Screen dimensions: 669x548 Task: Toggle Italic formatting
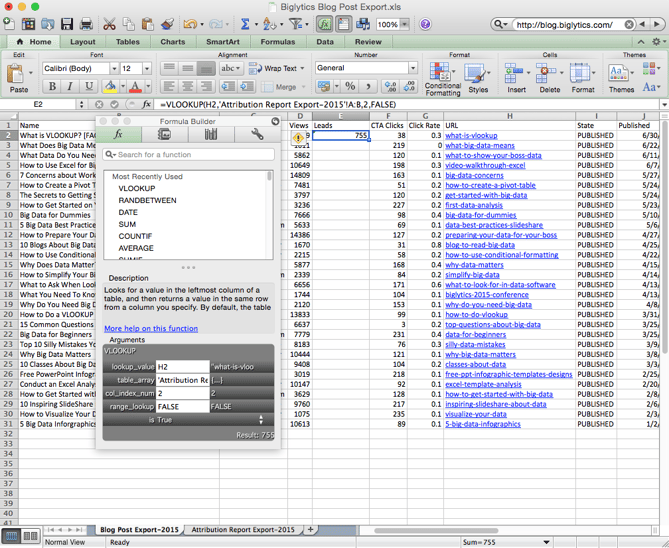click(71, 88)
